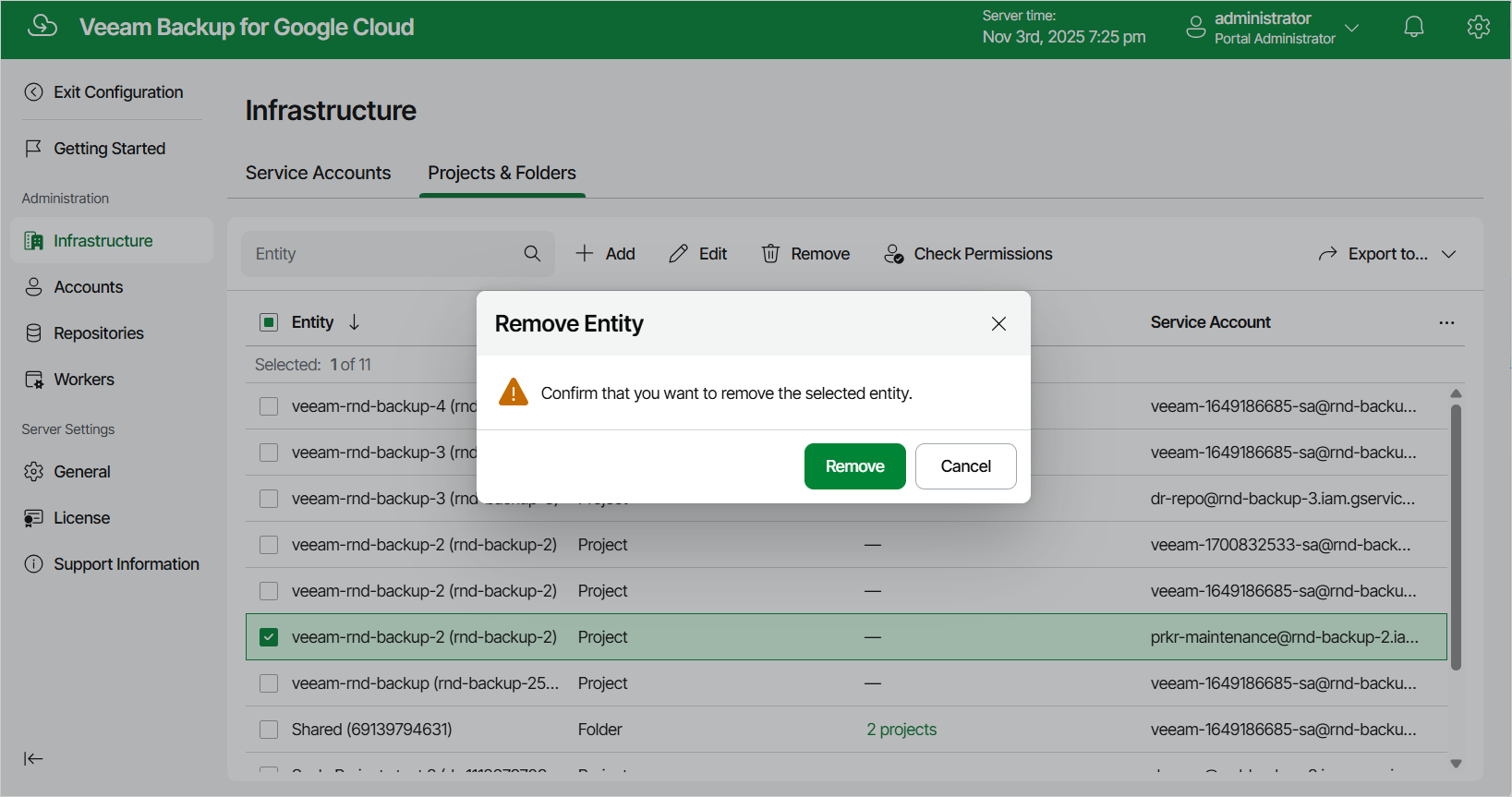This screenshot has width=1512, height=797.
Task: Open Accounts via its person icon
Action: 34,286
